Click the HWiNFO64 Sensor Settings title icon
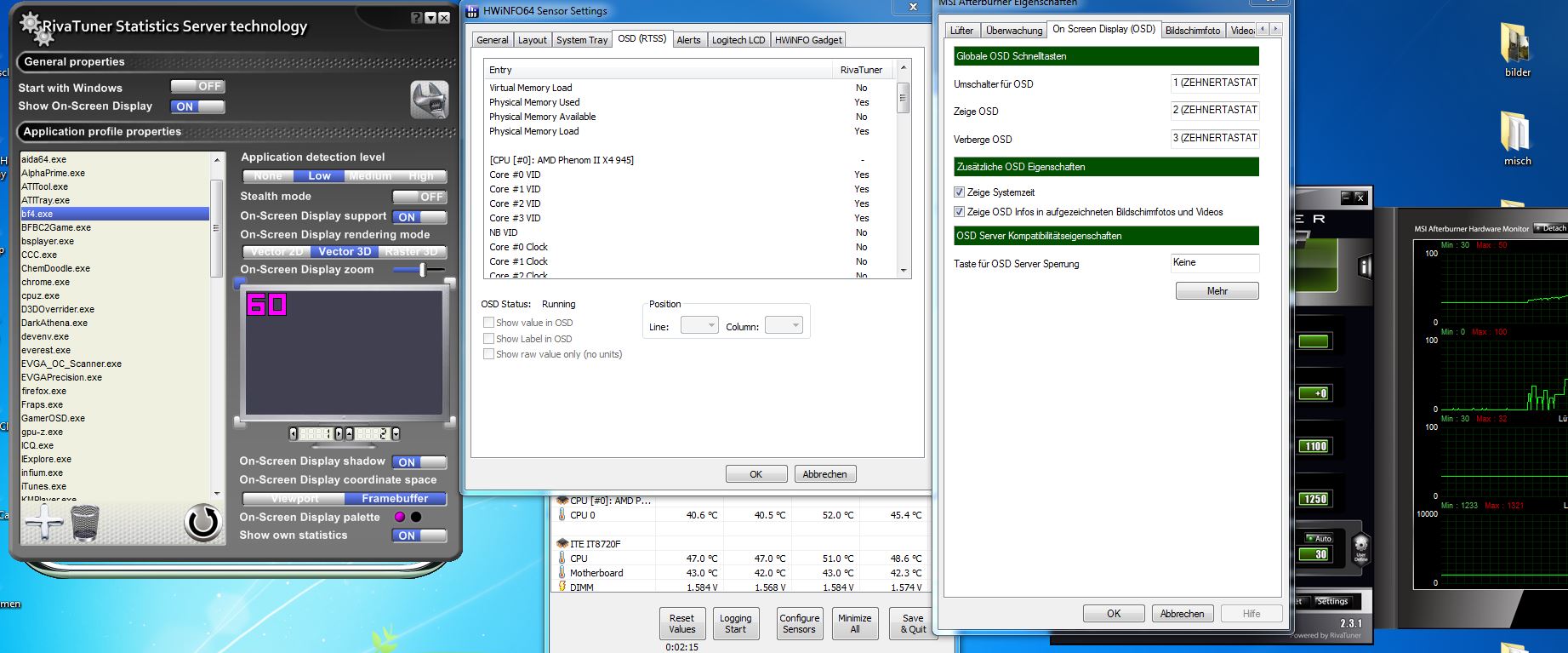 (x=472, y=11)
